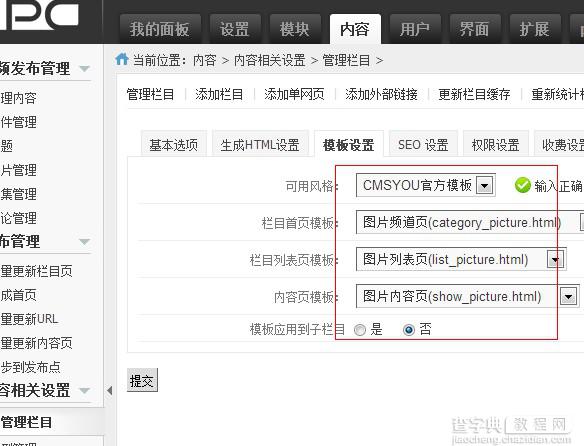Open the 可用风格 style dropdown
The image size is (584, 446).
point(426,185)
